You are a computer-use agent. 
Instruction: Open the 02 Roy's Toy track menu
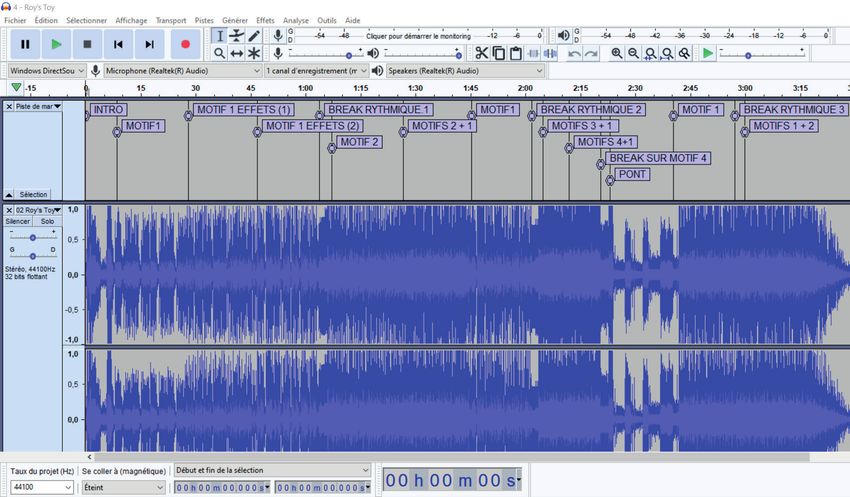pyautogui.click(x=40, y=210)
